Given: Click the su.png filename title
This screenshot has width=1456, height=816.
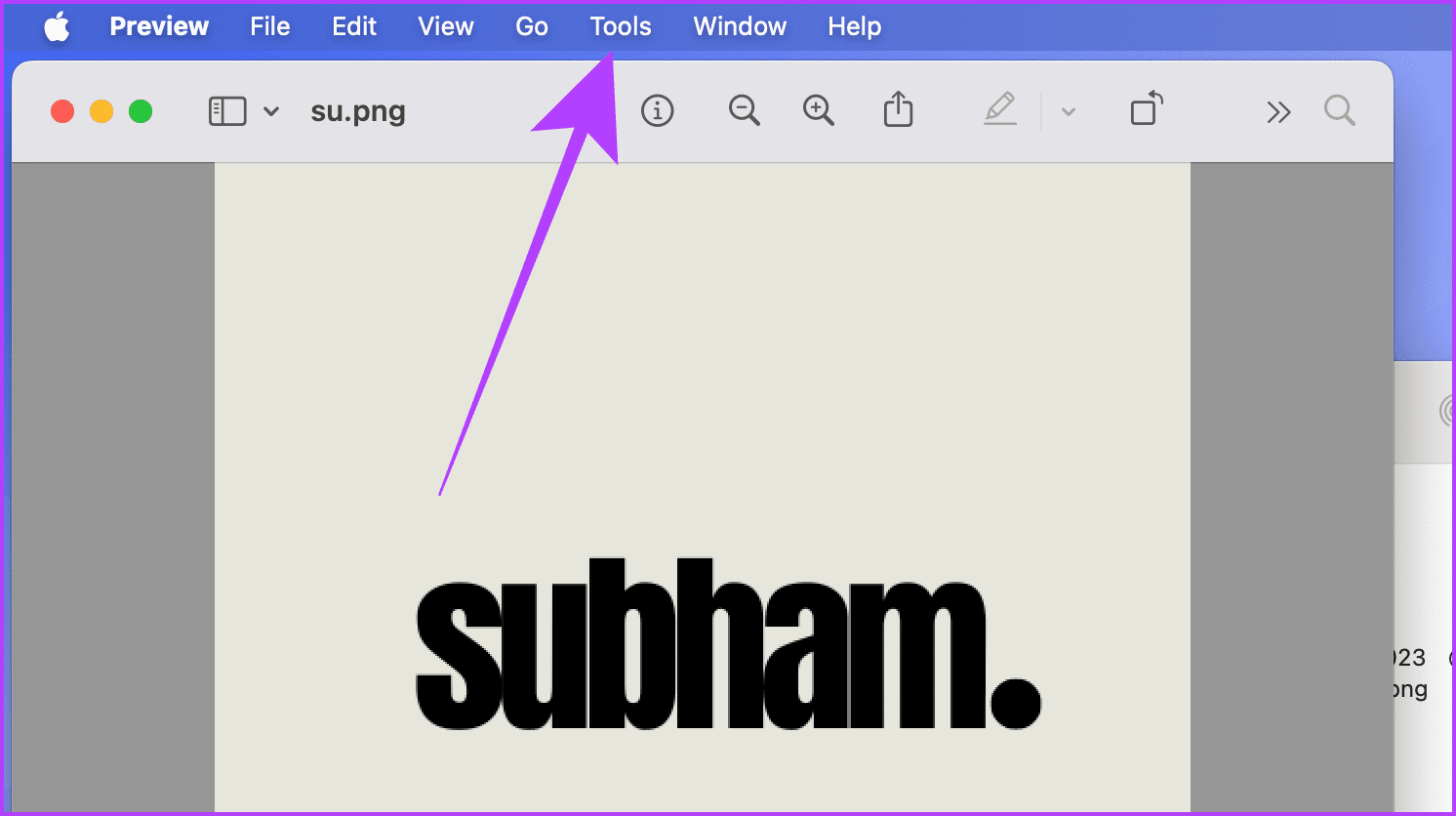Looking at the screenshot, I should [357, 110].
